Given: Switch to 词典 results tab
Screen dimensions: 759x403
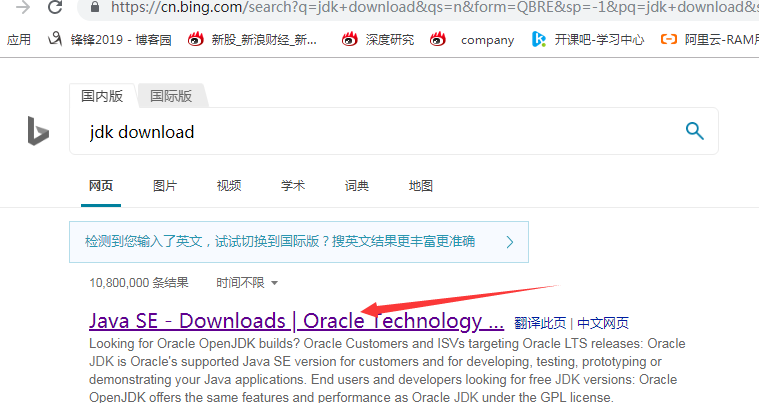Looking at the screenshot, I should 356,186.
